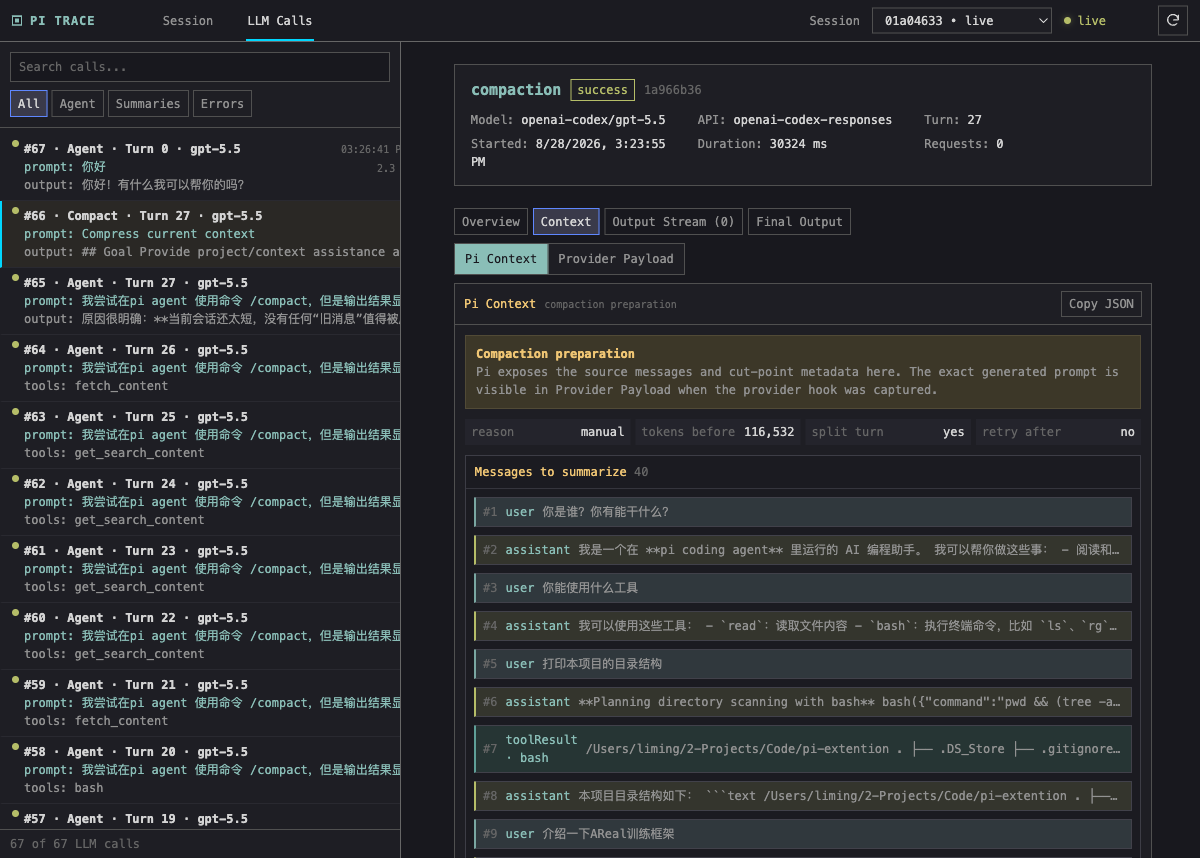1200x858 pixels.
Task: Select the Agent filter
Action: coord(77,104)
